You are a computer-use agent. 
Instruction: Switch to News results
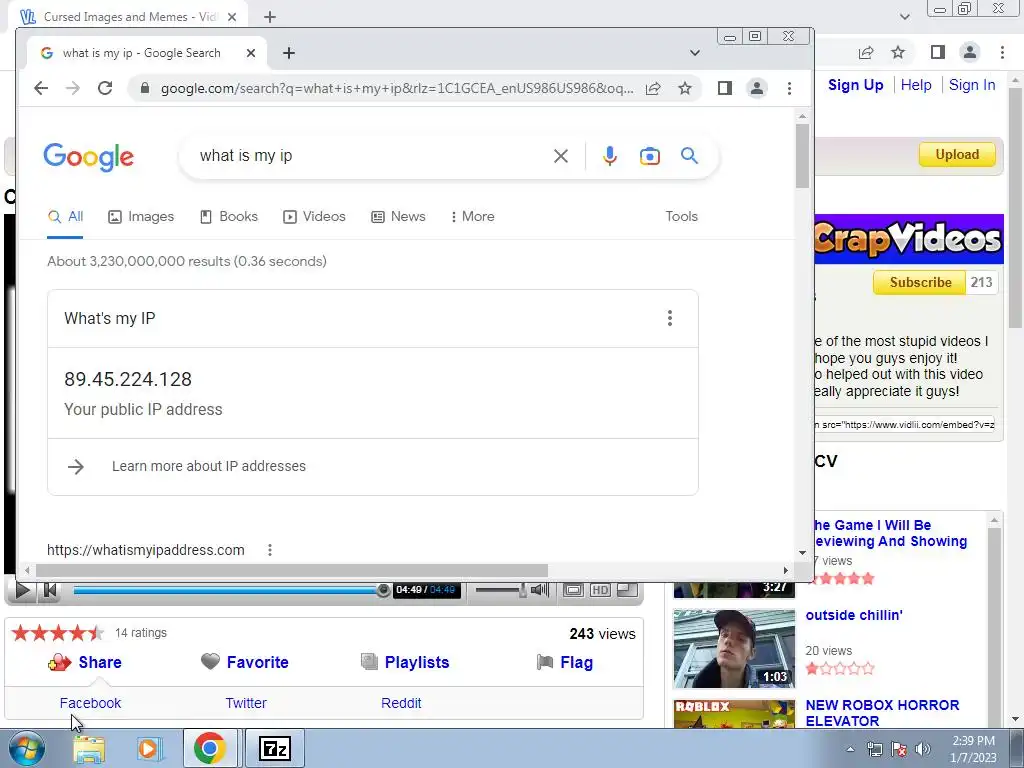pos(398,216)
